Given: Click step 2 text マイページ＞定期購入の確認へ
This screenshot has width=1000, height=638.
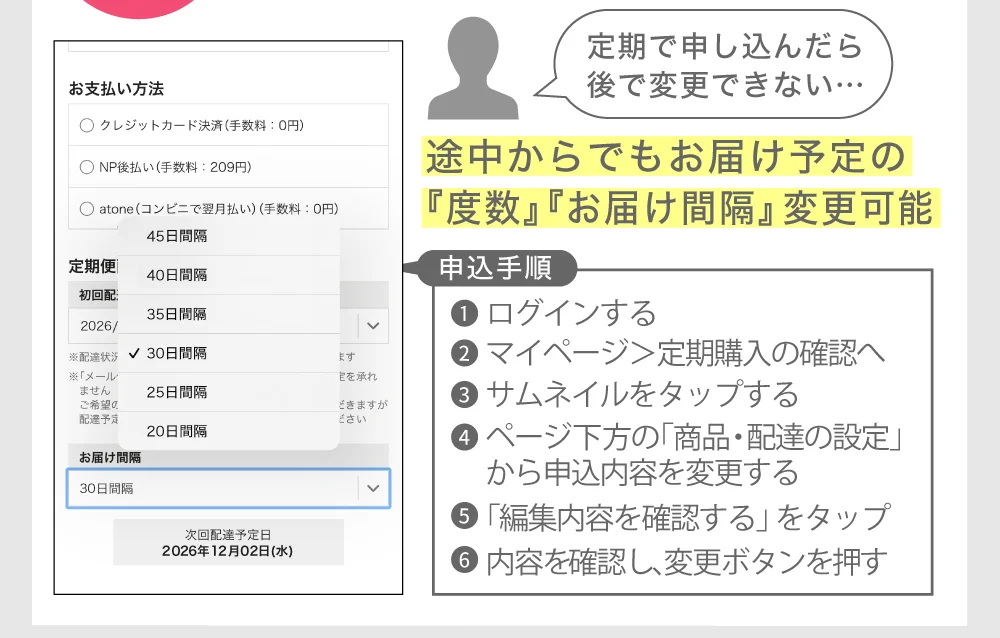Looking at the screenshot, I should [686, 353].
